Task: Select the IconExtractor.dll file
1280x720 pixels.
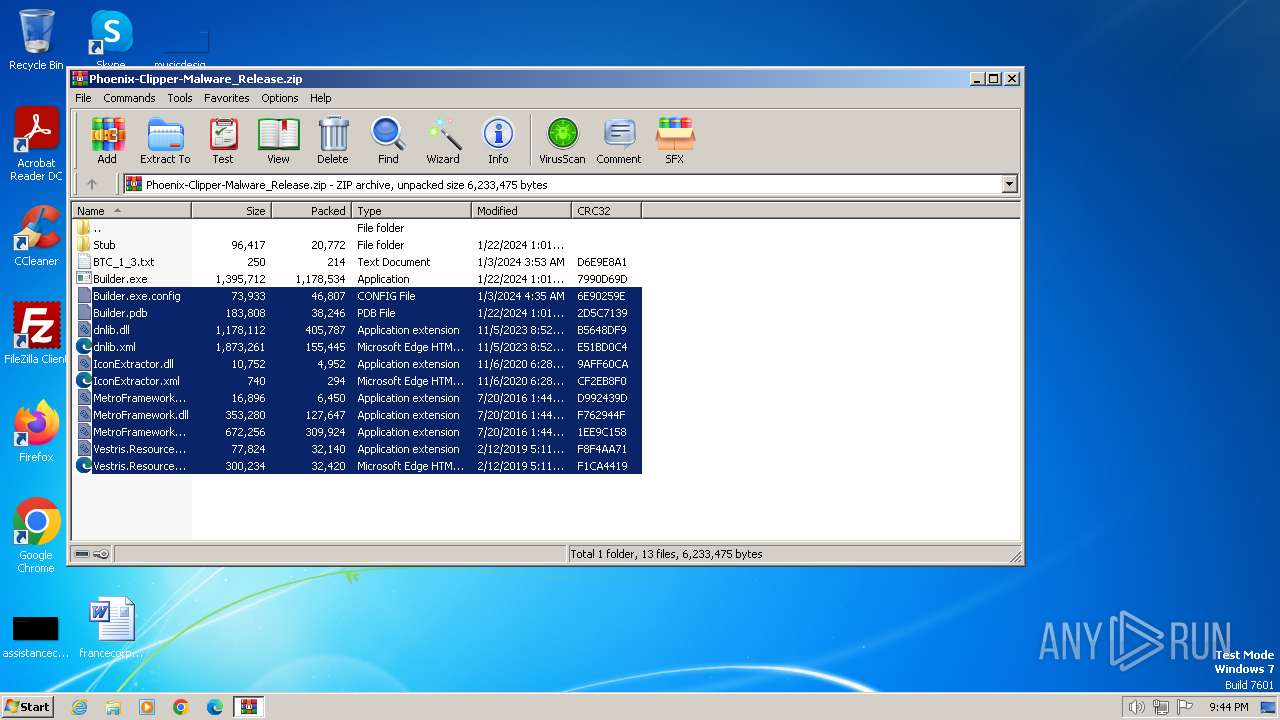Action: [357, 364]
